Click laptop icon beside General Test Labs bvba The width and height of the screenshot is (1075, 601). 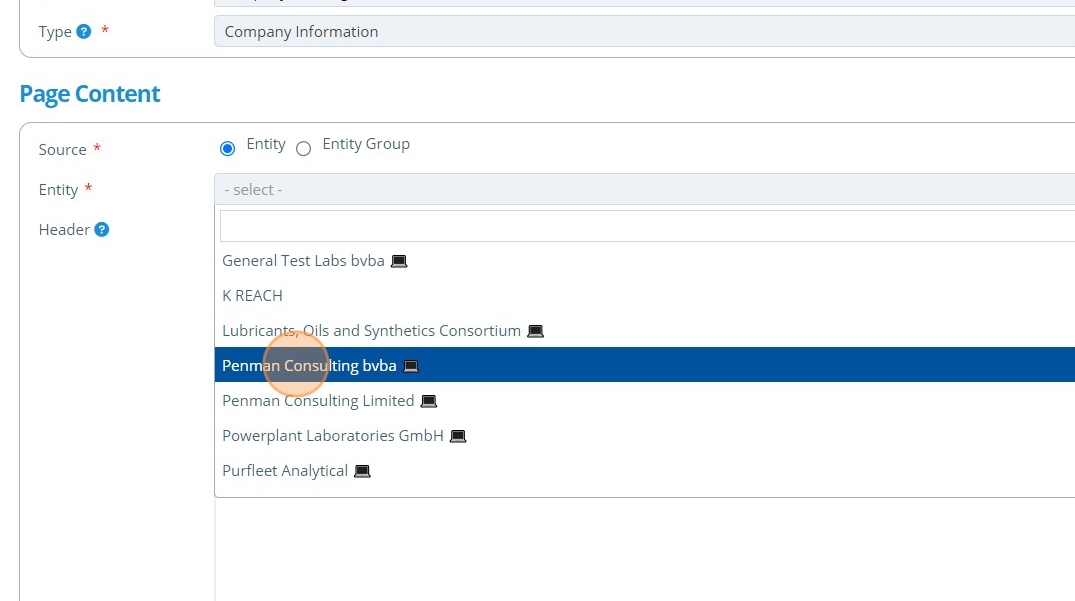point(399,261)
